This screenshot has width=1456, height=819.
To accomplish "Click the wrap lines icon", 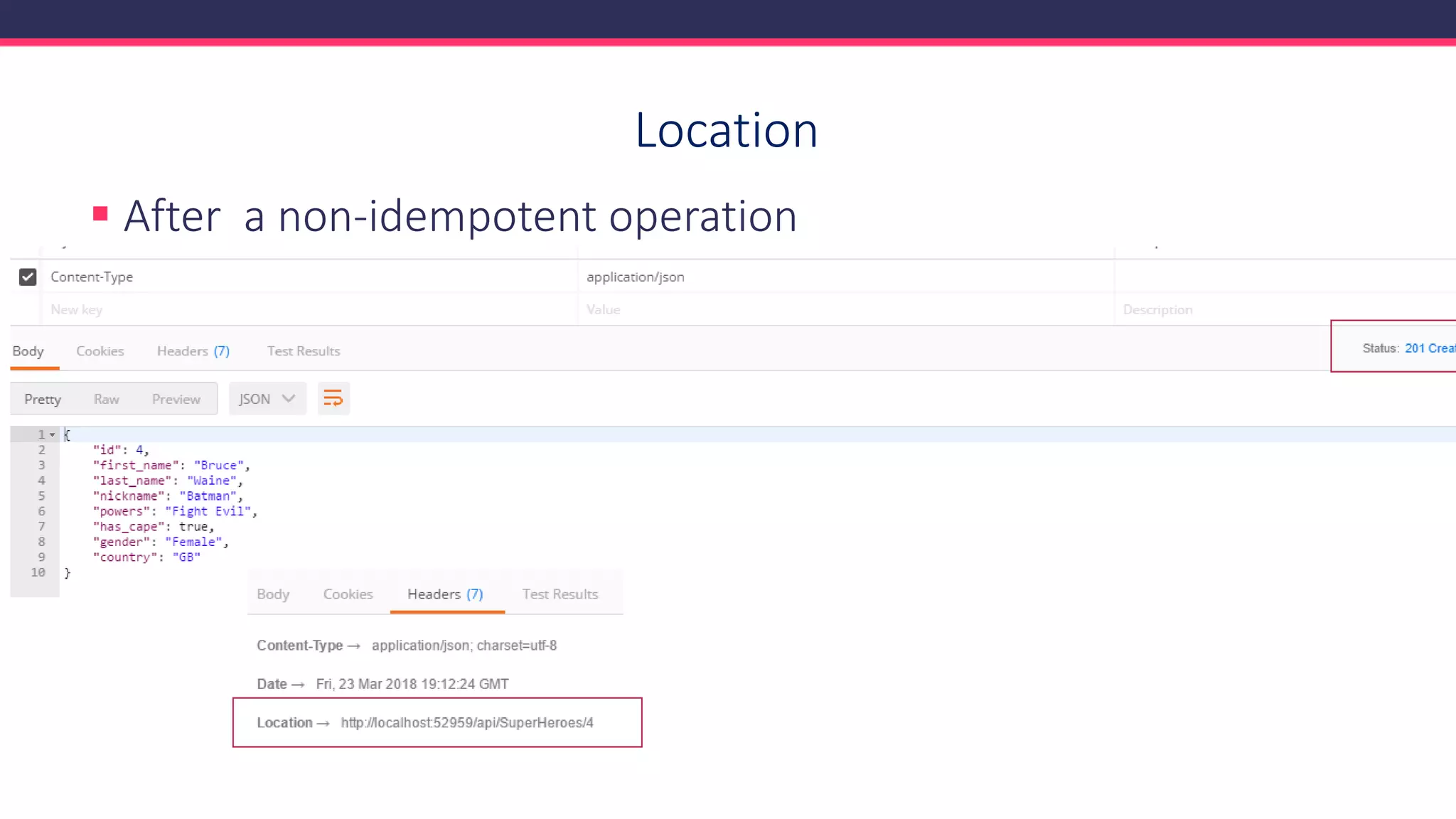I will click(333, 399).
